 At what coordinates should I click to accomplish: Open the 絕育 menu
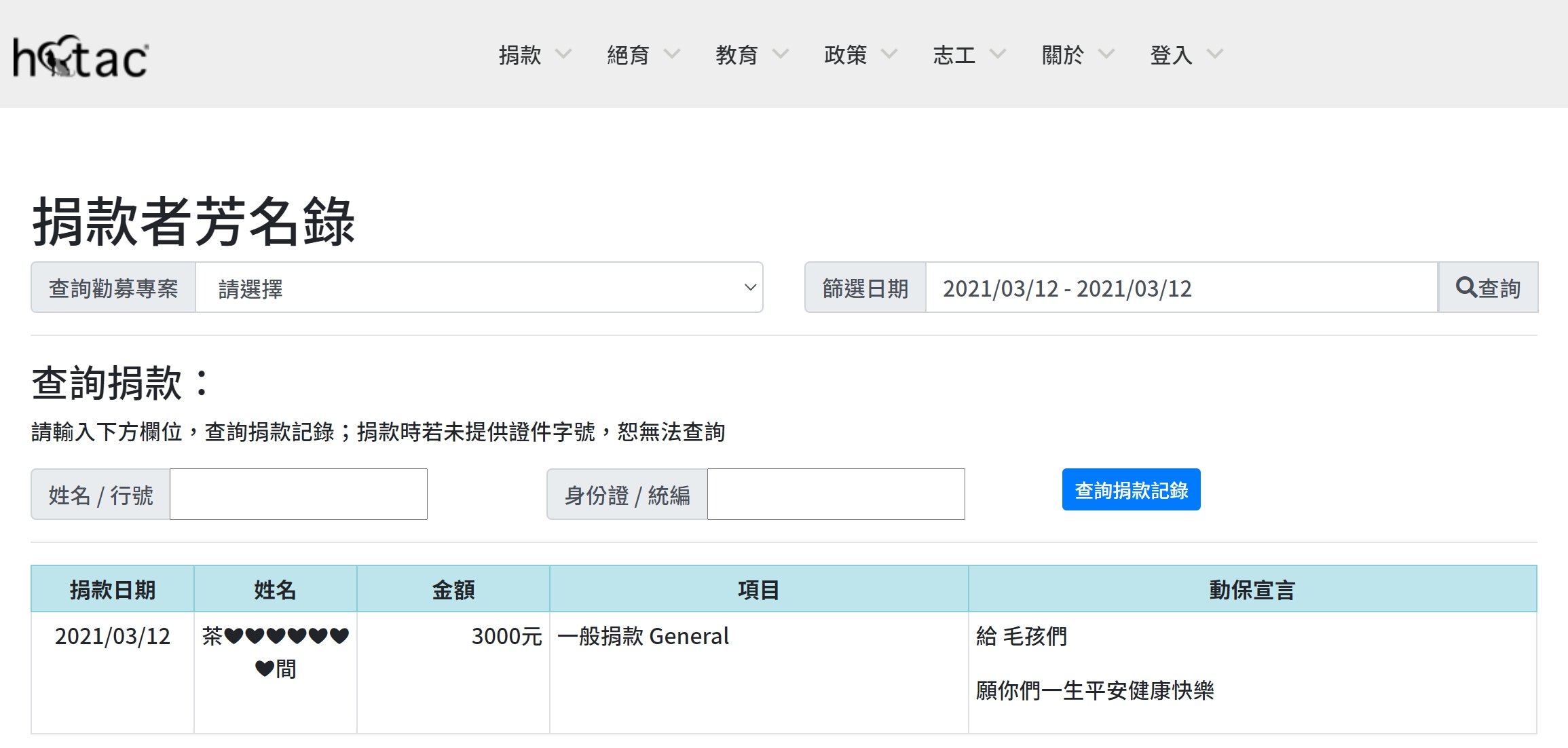[x=629, y=54]
